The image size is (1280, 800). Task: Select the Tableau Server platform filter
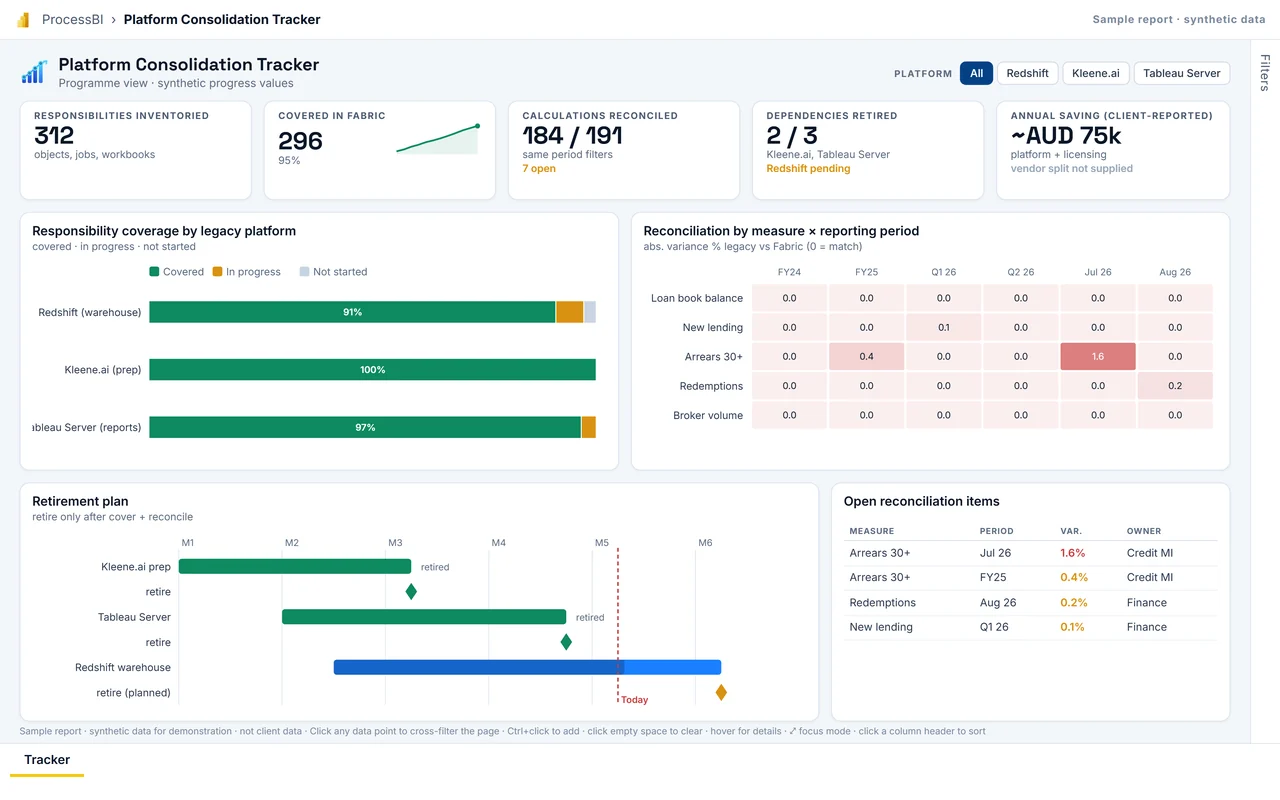[x=1181, y=73]
